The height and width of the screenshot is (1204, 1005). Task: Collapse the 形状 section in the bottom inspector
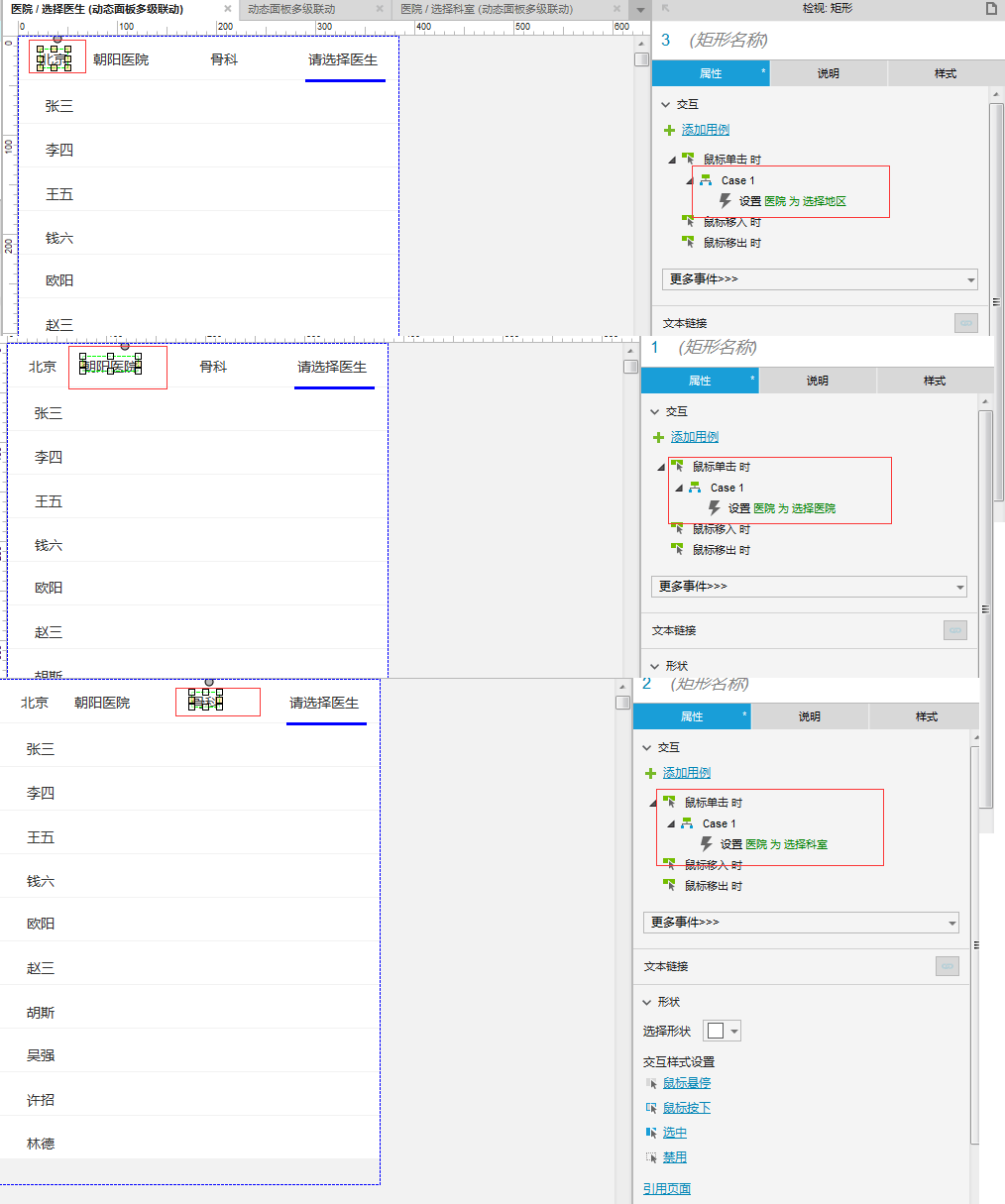pyautogui.click(x=647, y=1002)
